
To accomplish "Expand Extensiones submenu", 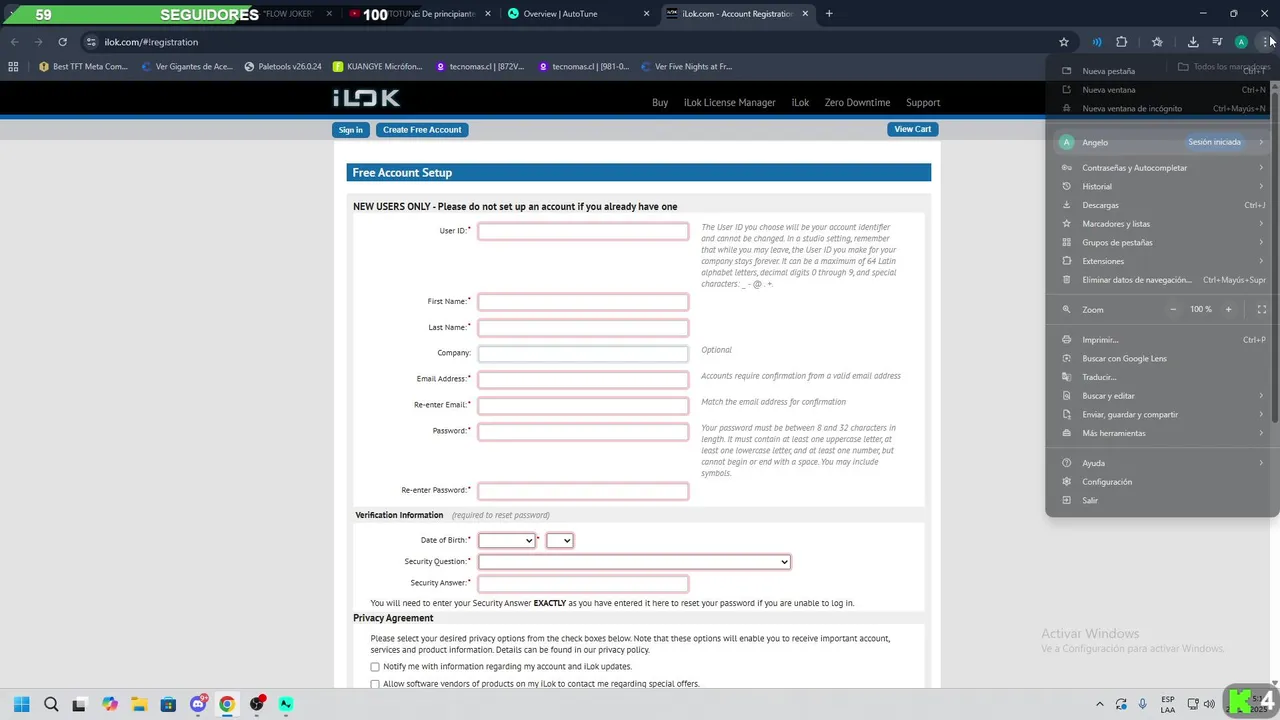I will pos(1162,261).
